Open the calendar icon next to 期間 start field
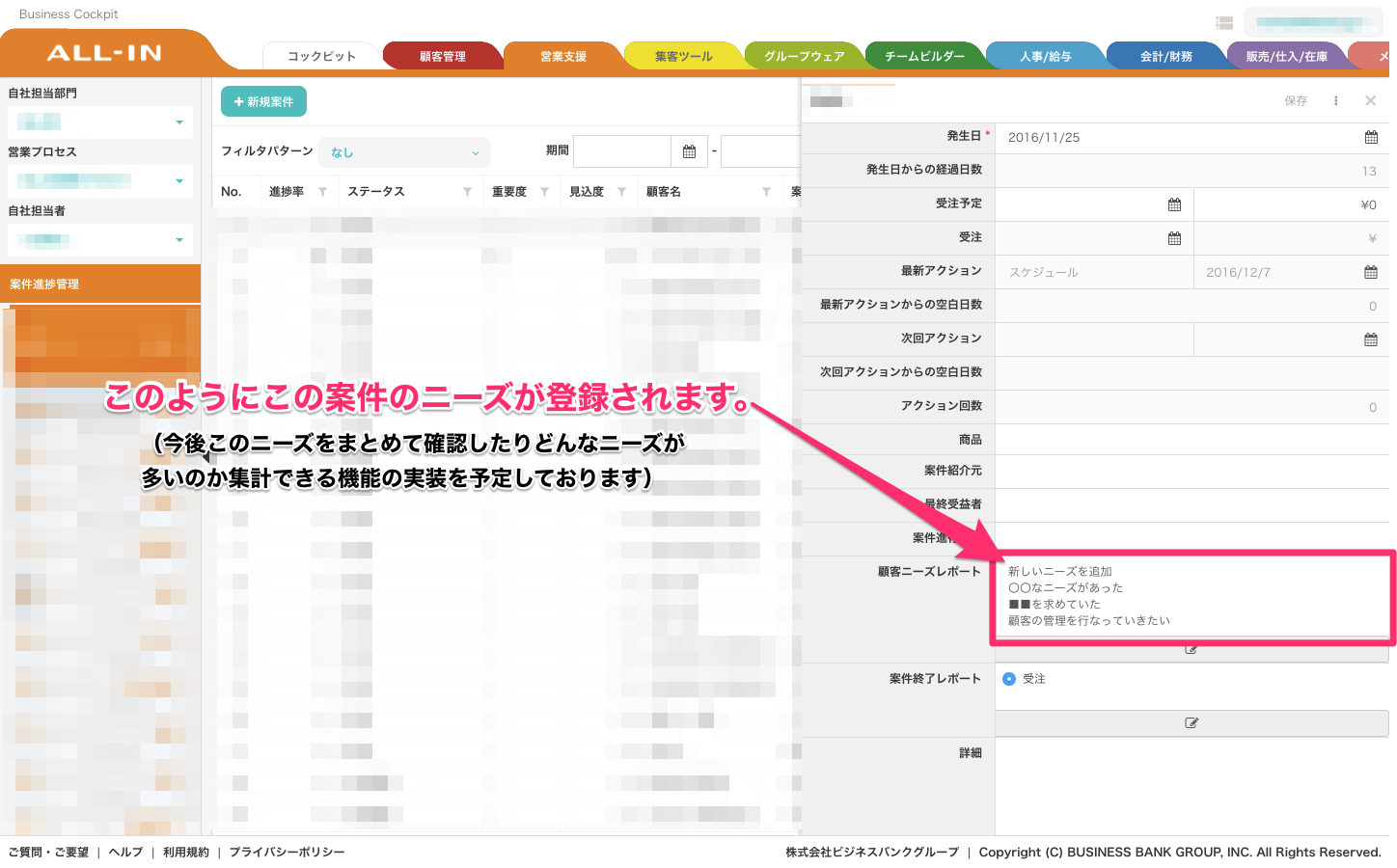The height and width of the screenshot is (868, 1397). coord(689,151)
